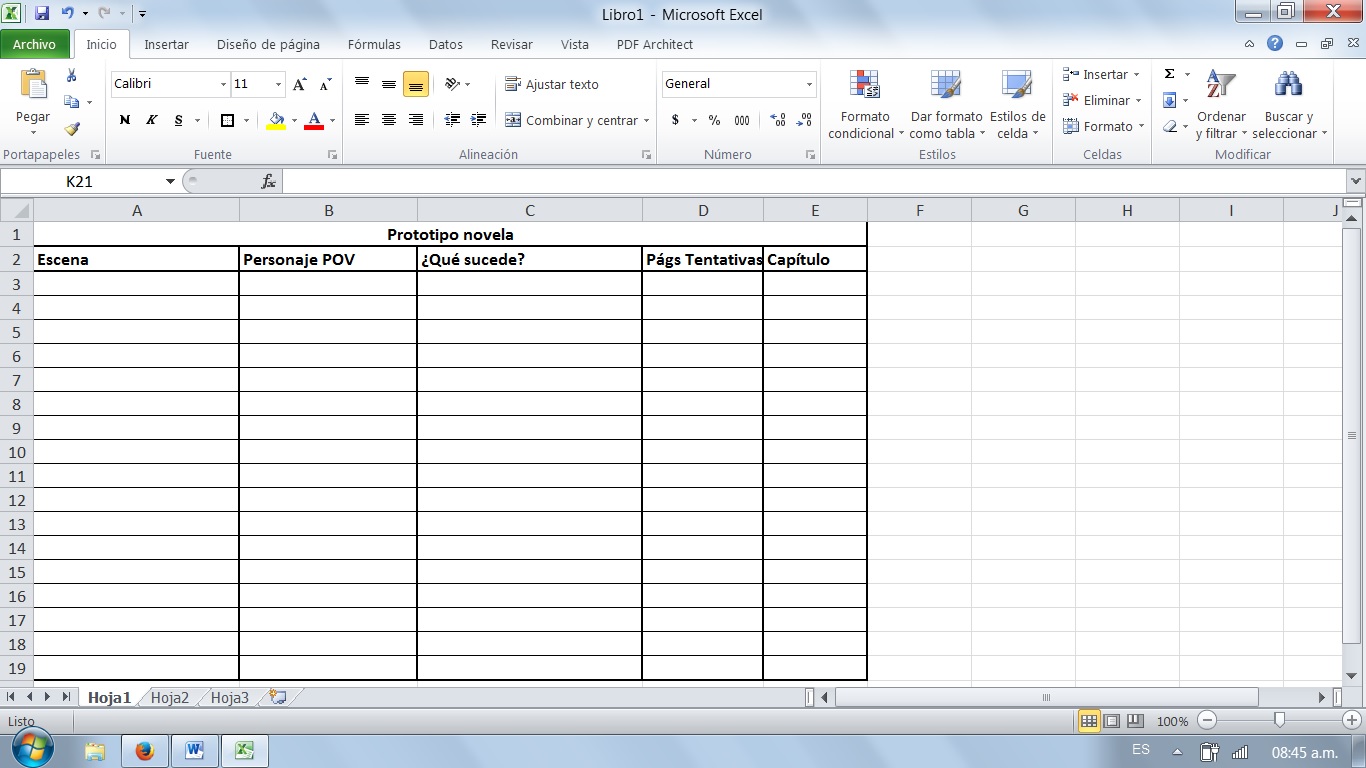This screenshot has width=1366, height=768.
Task: Open Firefox from the taskbar
Action: pos(145,751)
